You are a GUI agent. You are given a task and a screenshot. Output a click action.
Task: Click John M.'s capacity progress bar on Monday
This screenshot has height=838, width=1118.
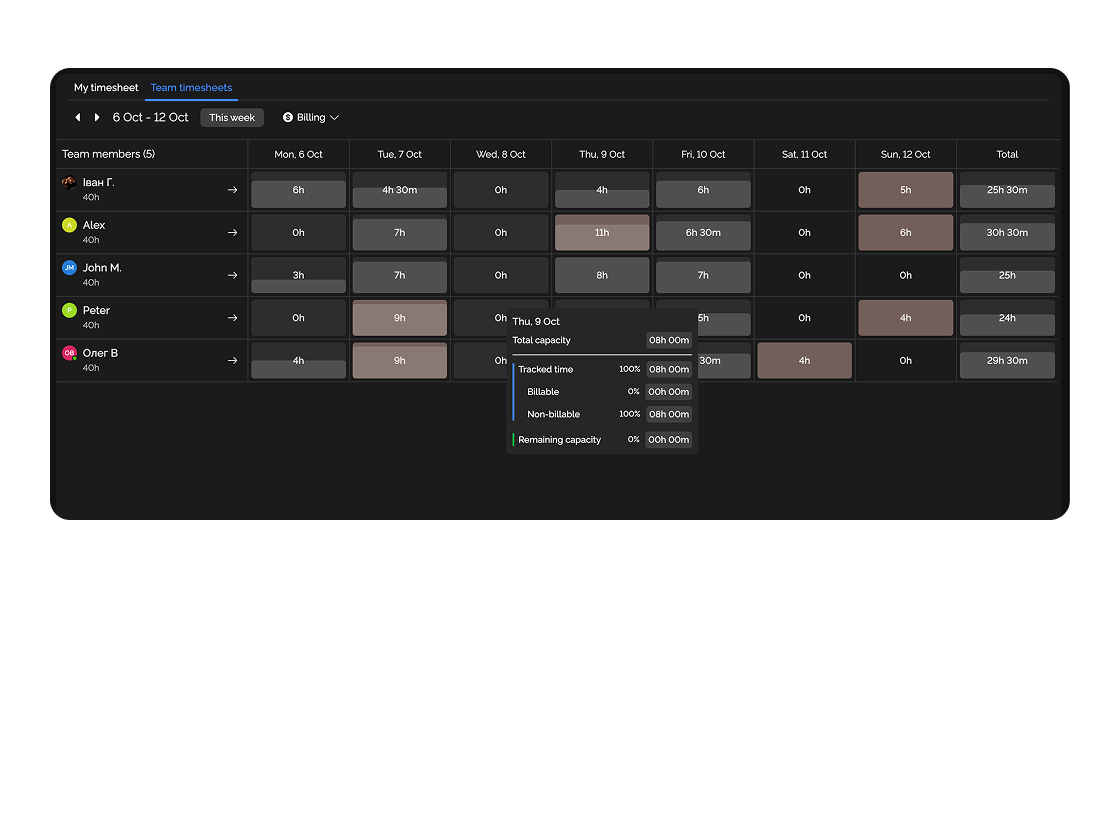point(297,285)
